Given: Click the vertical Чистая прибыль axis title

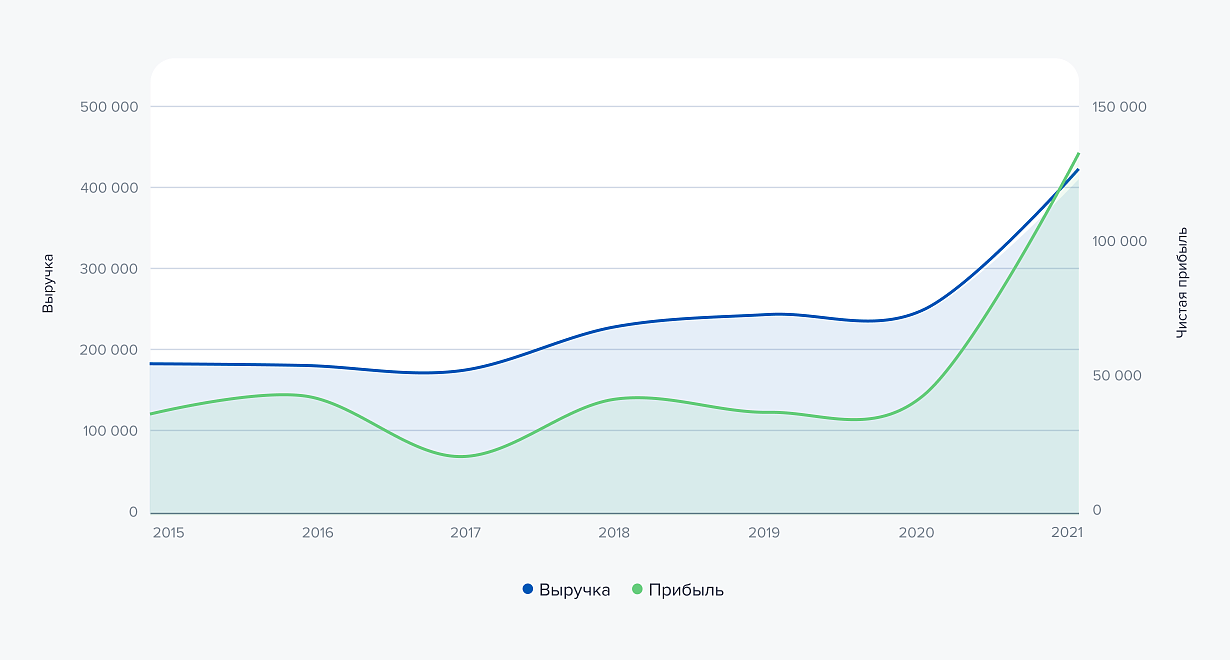Looking at the screenshot, I should (x=1182, y=283).
